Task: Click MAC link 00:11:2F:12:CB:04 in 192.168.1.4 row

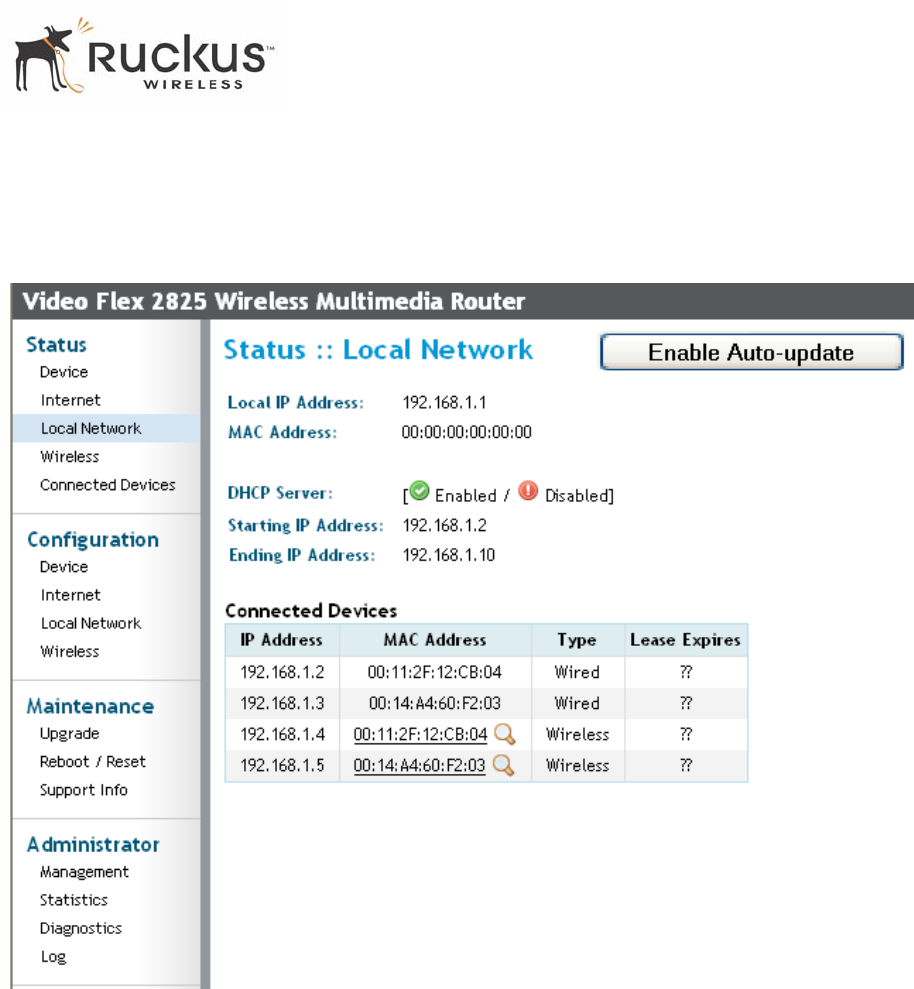Action: 420,734
